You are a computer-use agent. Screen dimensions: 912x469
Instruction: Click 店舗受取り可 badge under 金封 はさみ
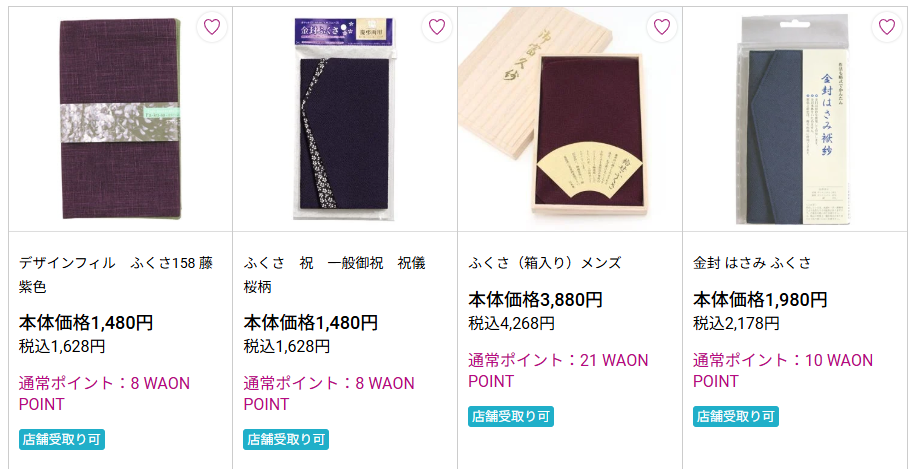[736, 417]
